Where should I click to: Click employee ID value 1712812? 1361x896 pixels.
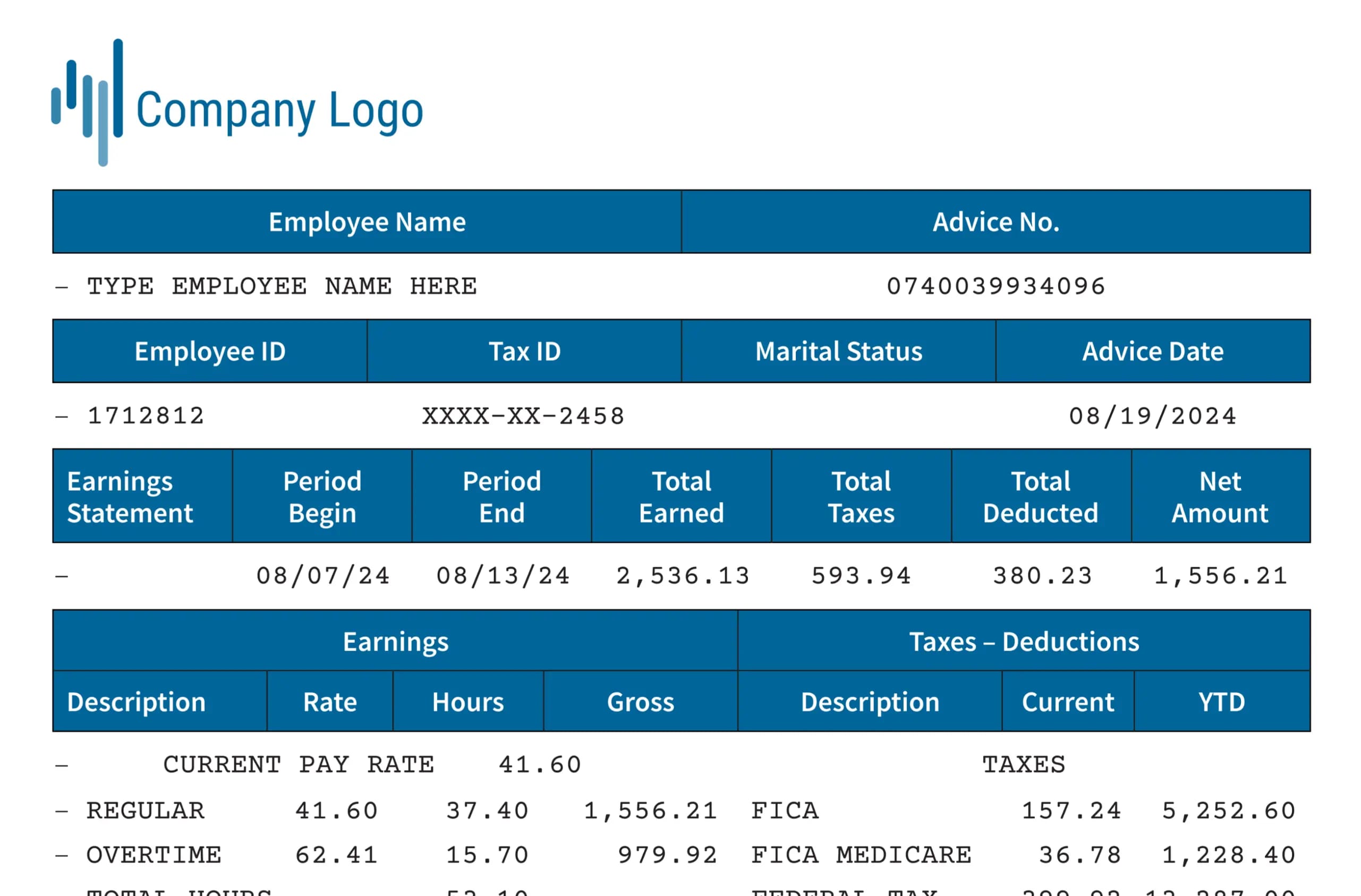145,416
